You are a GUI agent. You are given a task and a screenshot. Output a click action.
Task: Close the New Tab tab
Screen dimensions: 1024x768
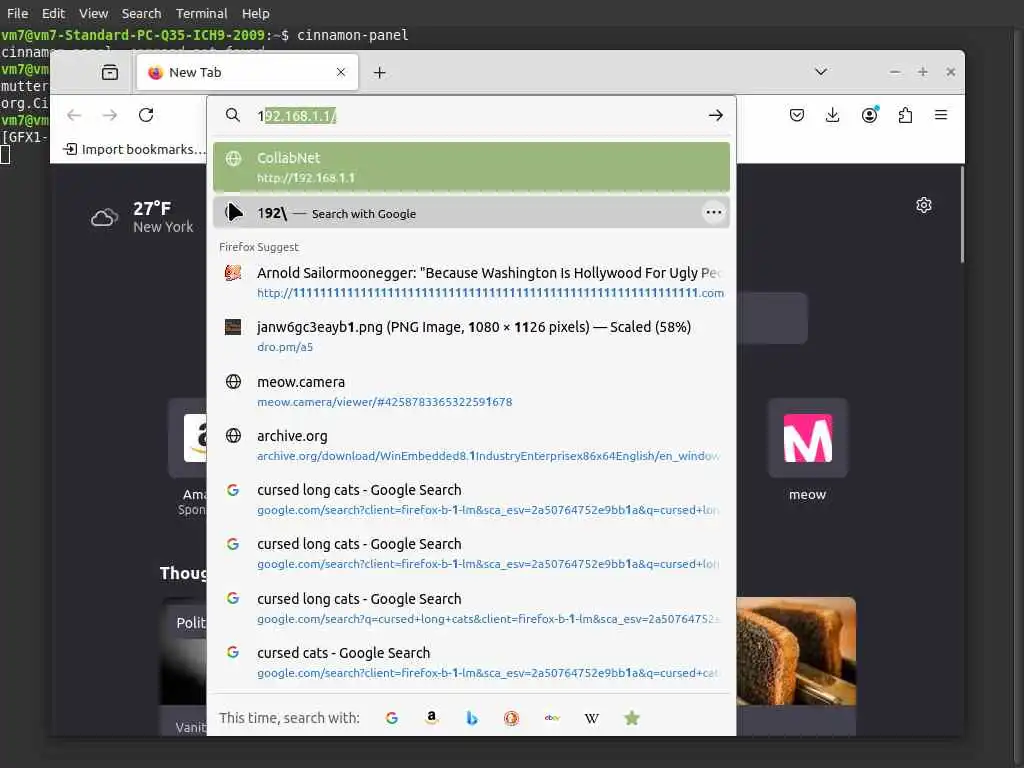[x=341, y=72]
